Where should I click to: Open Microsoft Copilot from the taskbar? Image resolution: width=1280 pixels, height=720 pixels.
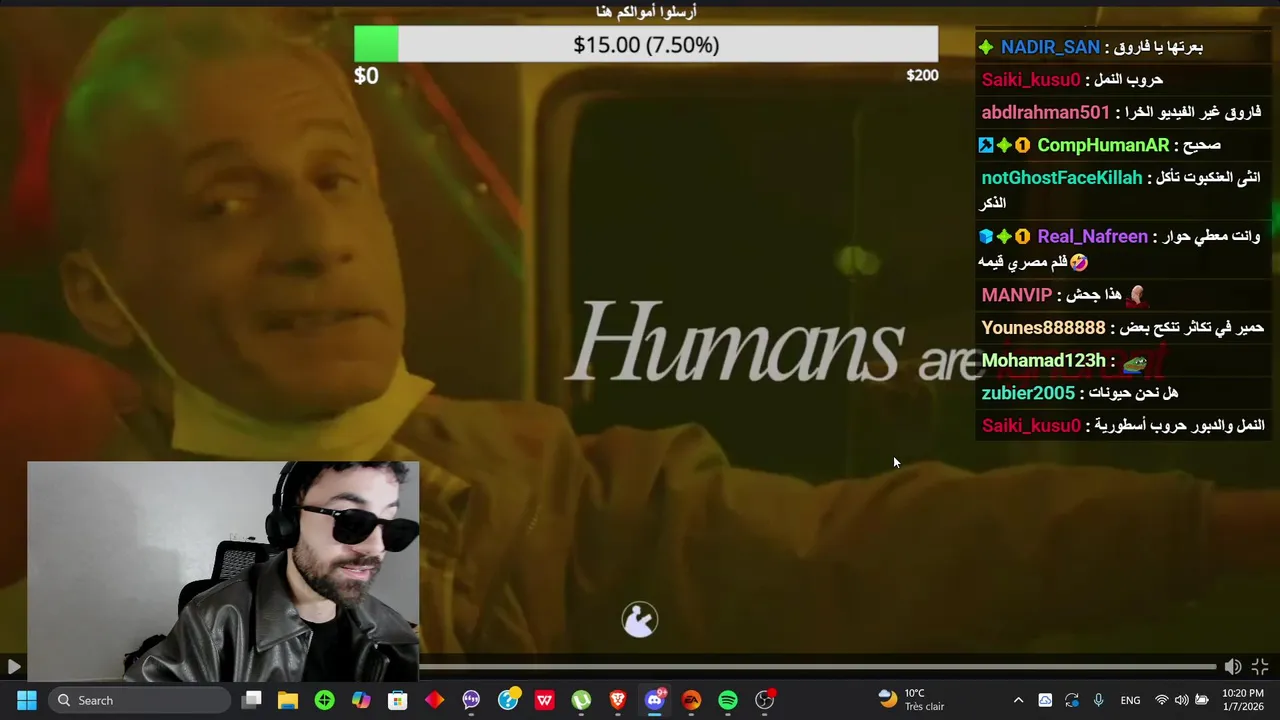click(361, 700)
